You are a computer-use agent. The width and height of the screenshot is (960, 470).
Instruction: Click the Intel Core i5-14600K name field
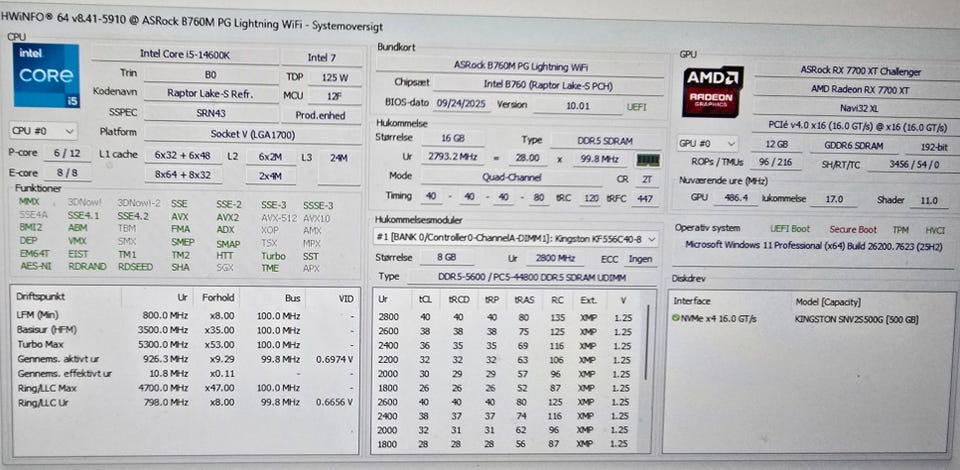click(x=185, y=54)
